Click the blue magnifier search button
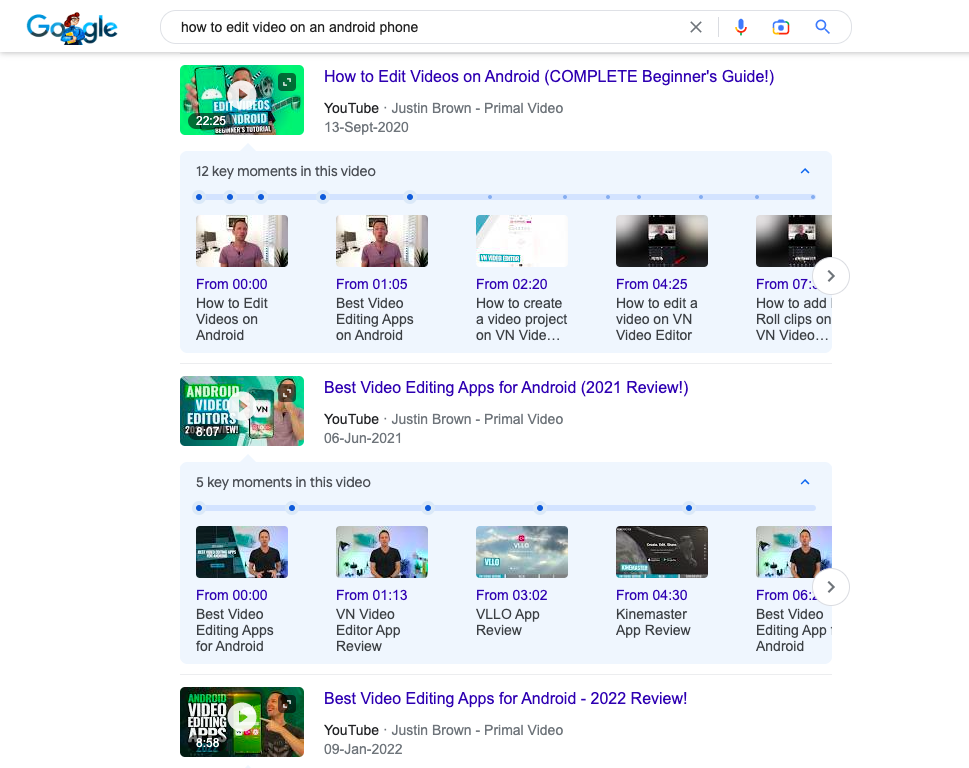969x768 pixels. 822,28
